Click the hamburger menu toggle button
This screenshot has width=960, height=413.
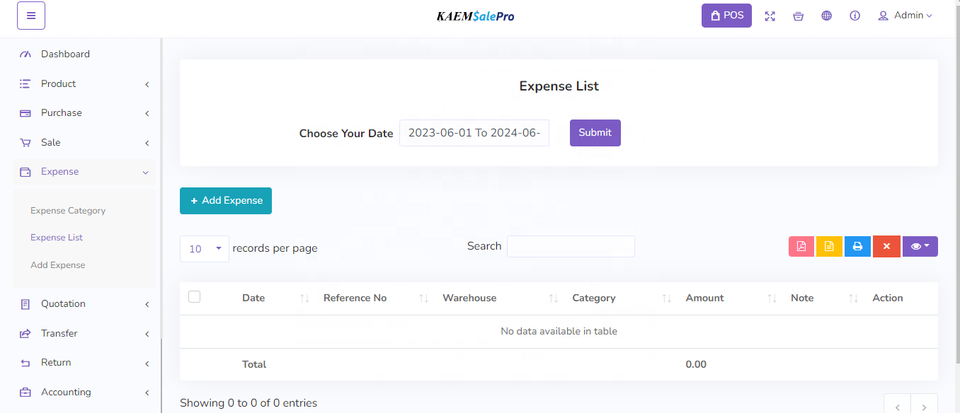click(x=31, y=16)
